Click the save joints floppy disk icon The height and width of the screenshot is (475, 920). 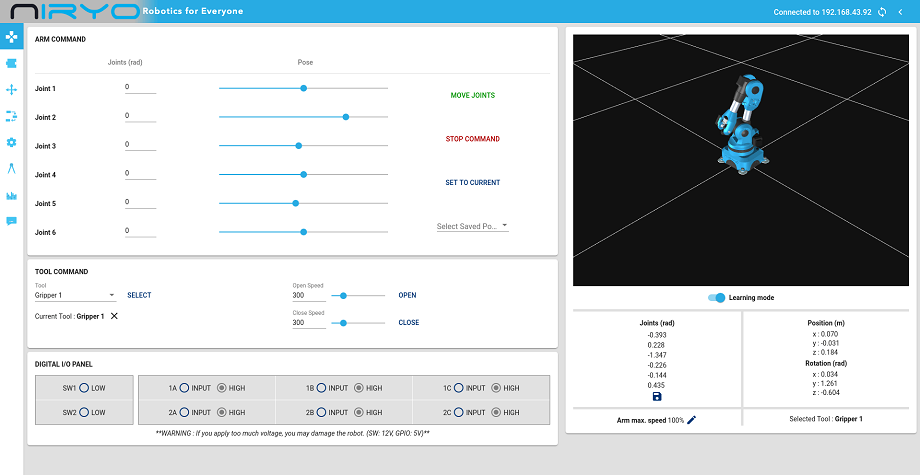click(657, 397)
